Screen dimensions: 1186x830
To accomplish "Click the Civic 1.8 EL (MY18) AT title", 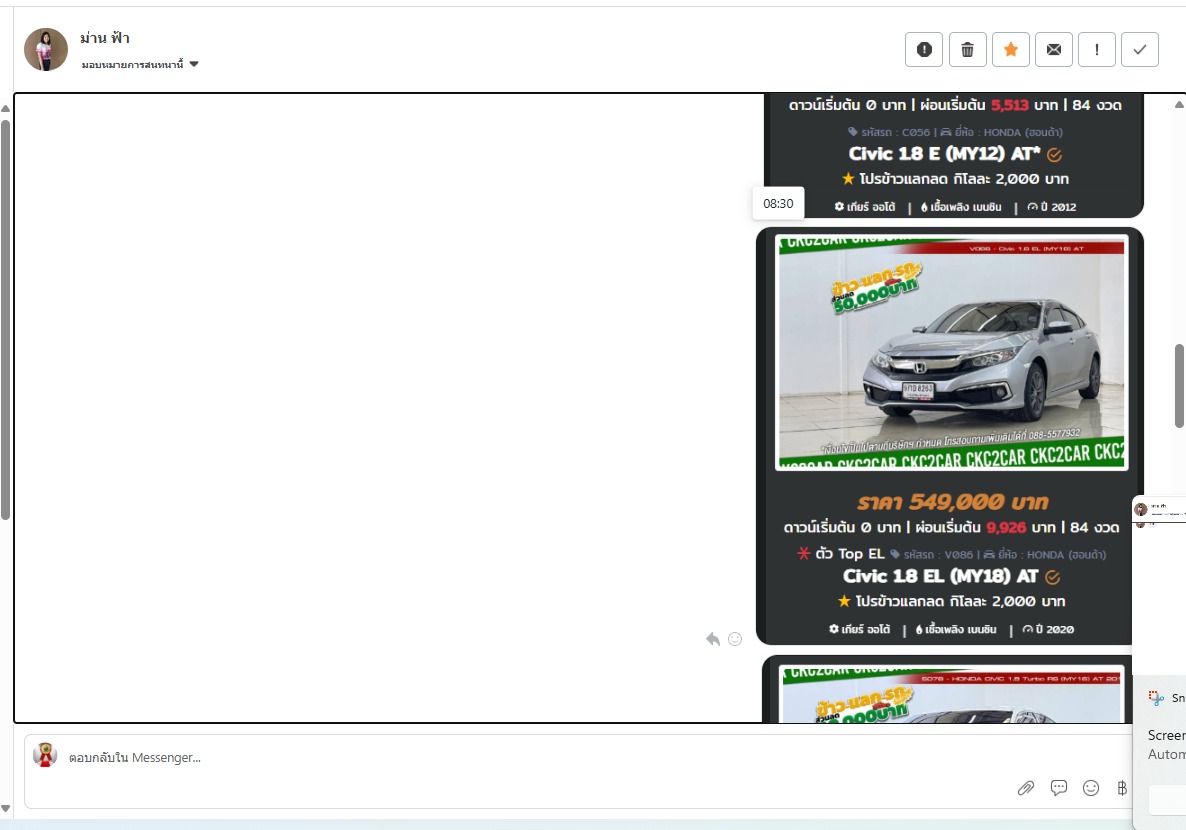I will [x=940, y=577].
